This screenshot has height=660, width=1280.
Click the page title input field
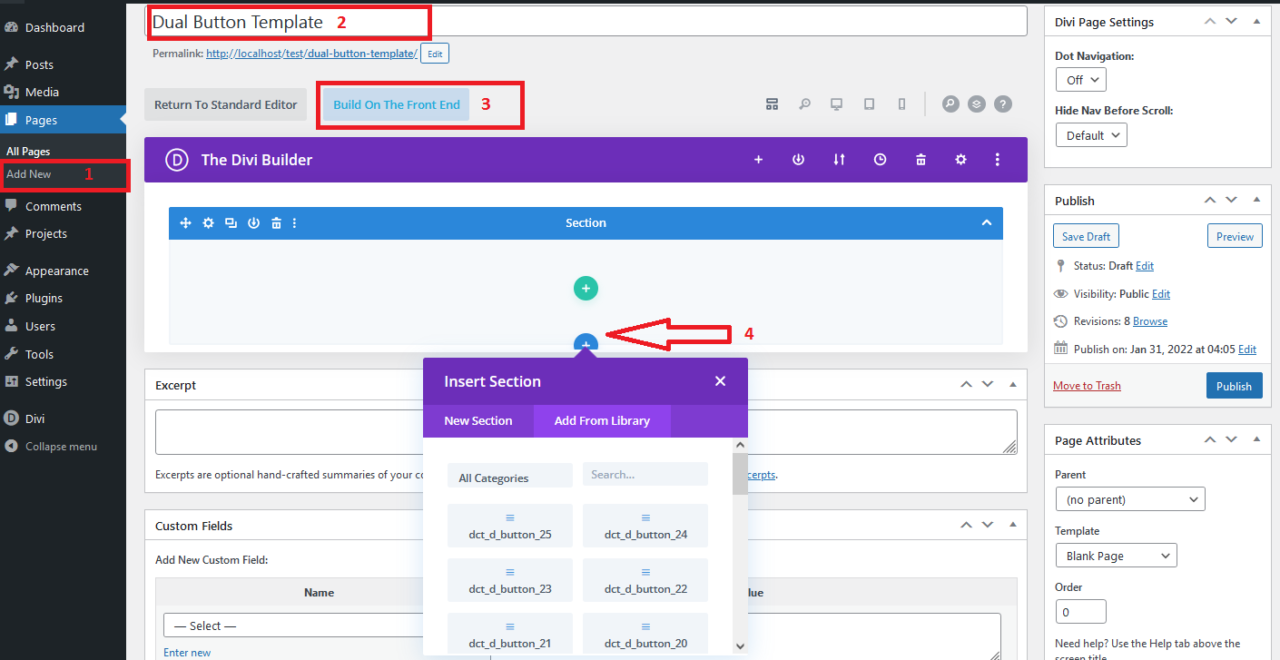[586, 21]
